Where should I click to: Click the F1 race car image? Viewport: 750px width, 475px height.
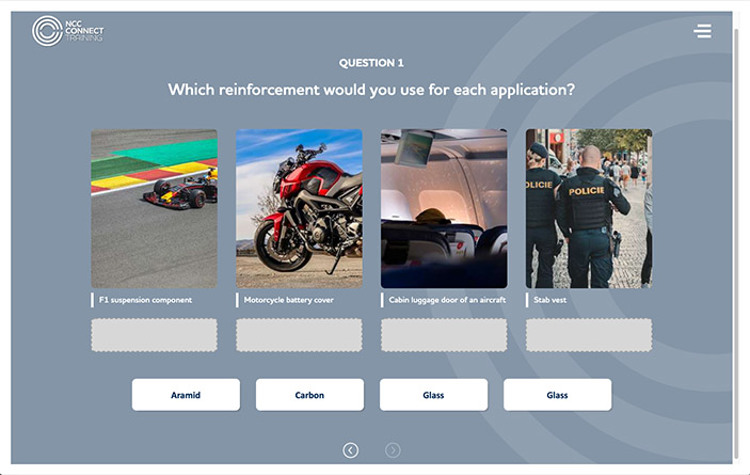tap(154, 209)
